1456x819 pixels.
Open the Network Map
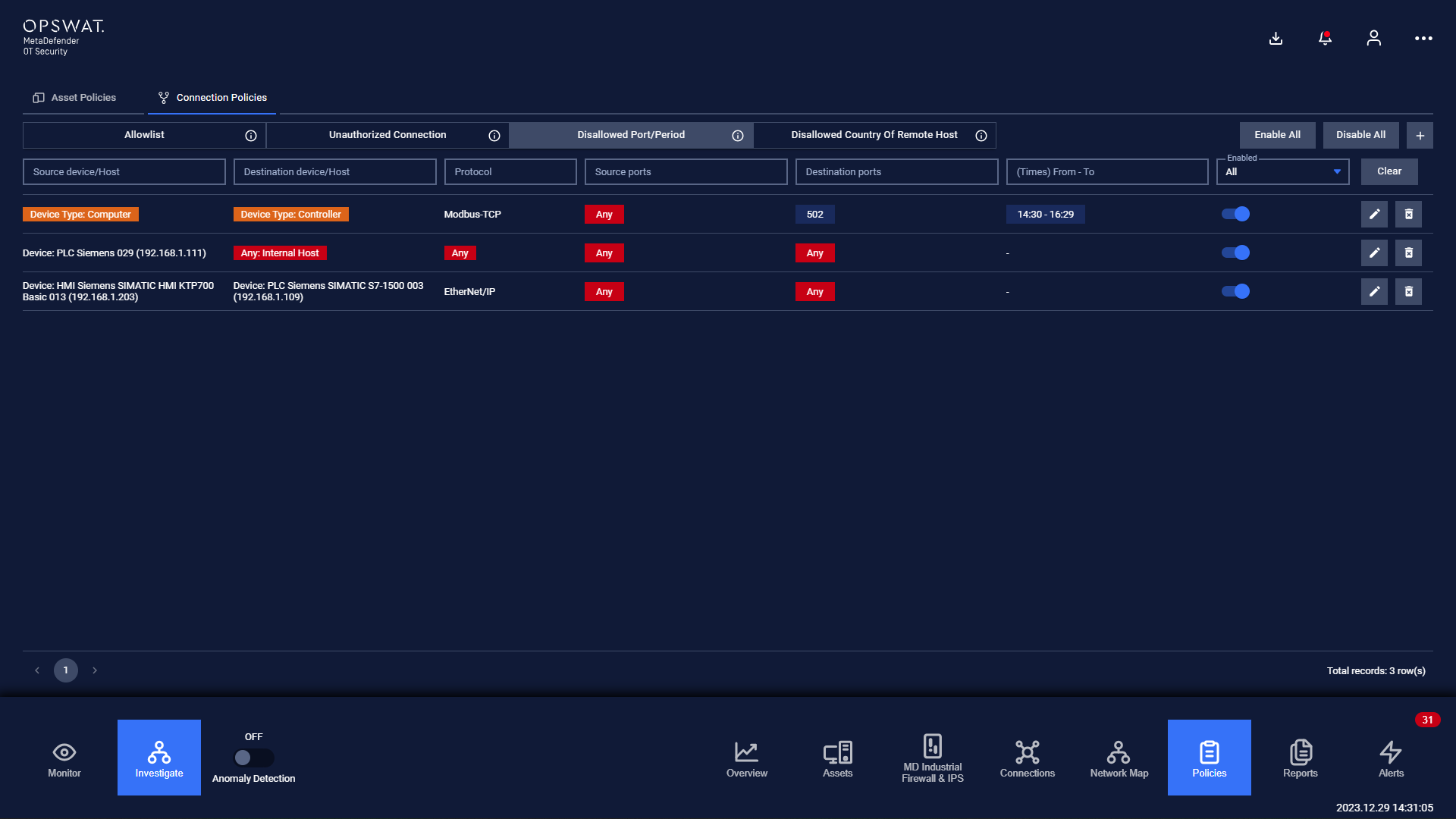click(1119, 758)
